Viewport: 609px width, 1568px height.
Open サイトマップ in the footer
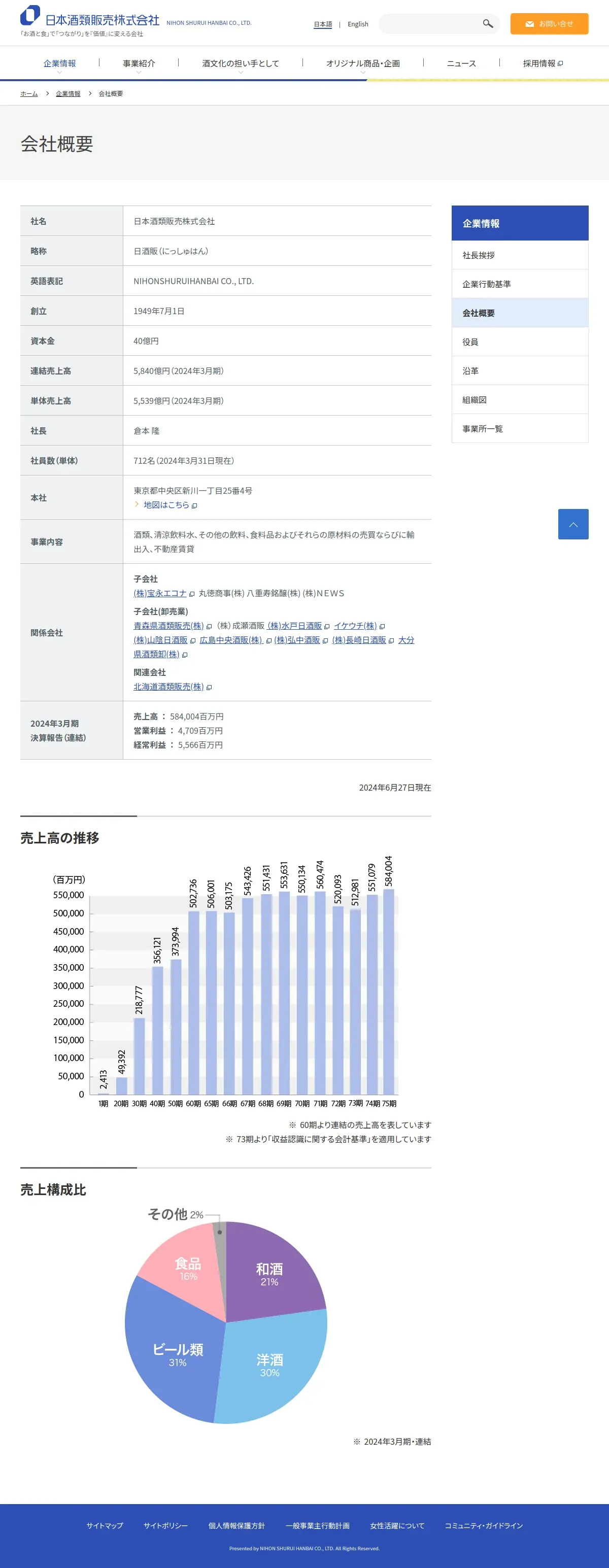click(x=105, y=1525)
